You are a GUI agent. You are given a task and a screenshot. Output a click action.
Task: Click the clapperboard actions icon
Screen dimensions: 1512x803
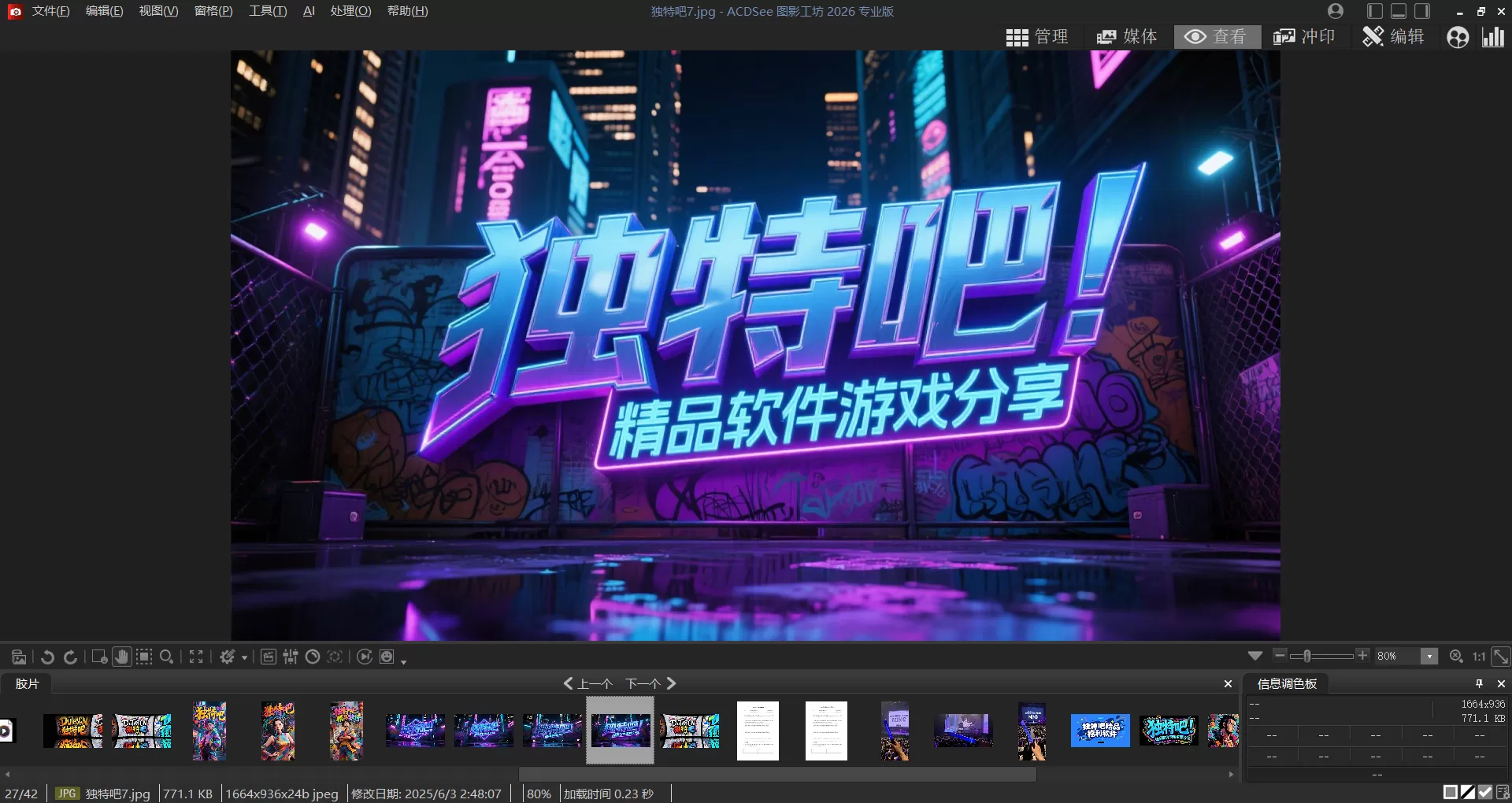tap(269, 657)
